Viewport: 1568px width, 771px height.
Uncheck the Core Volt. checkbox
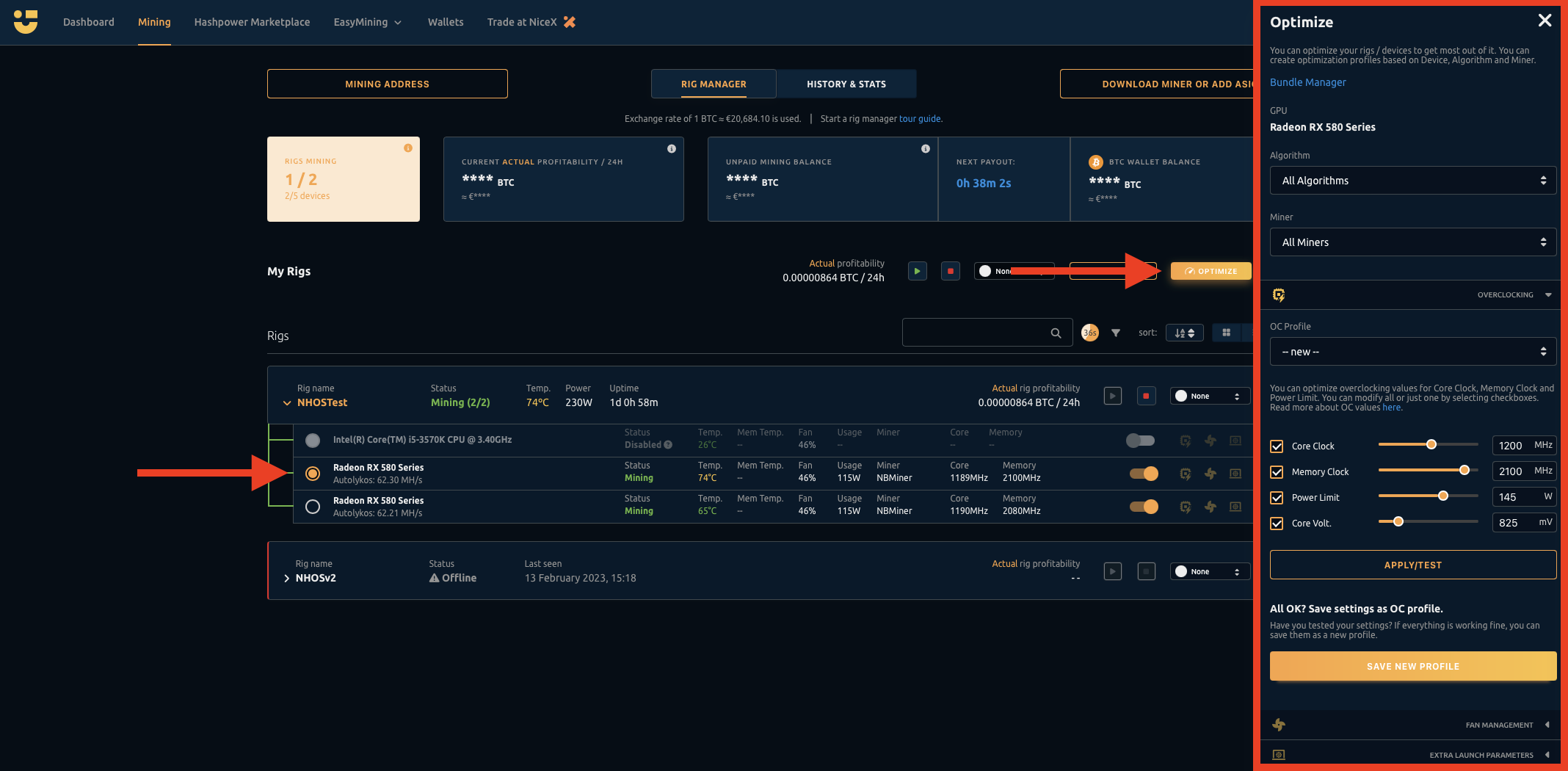click(x=1276, y=523)
